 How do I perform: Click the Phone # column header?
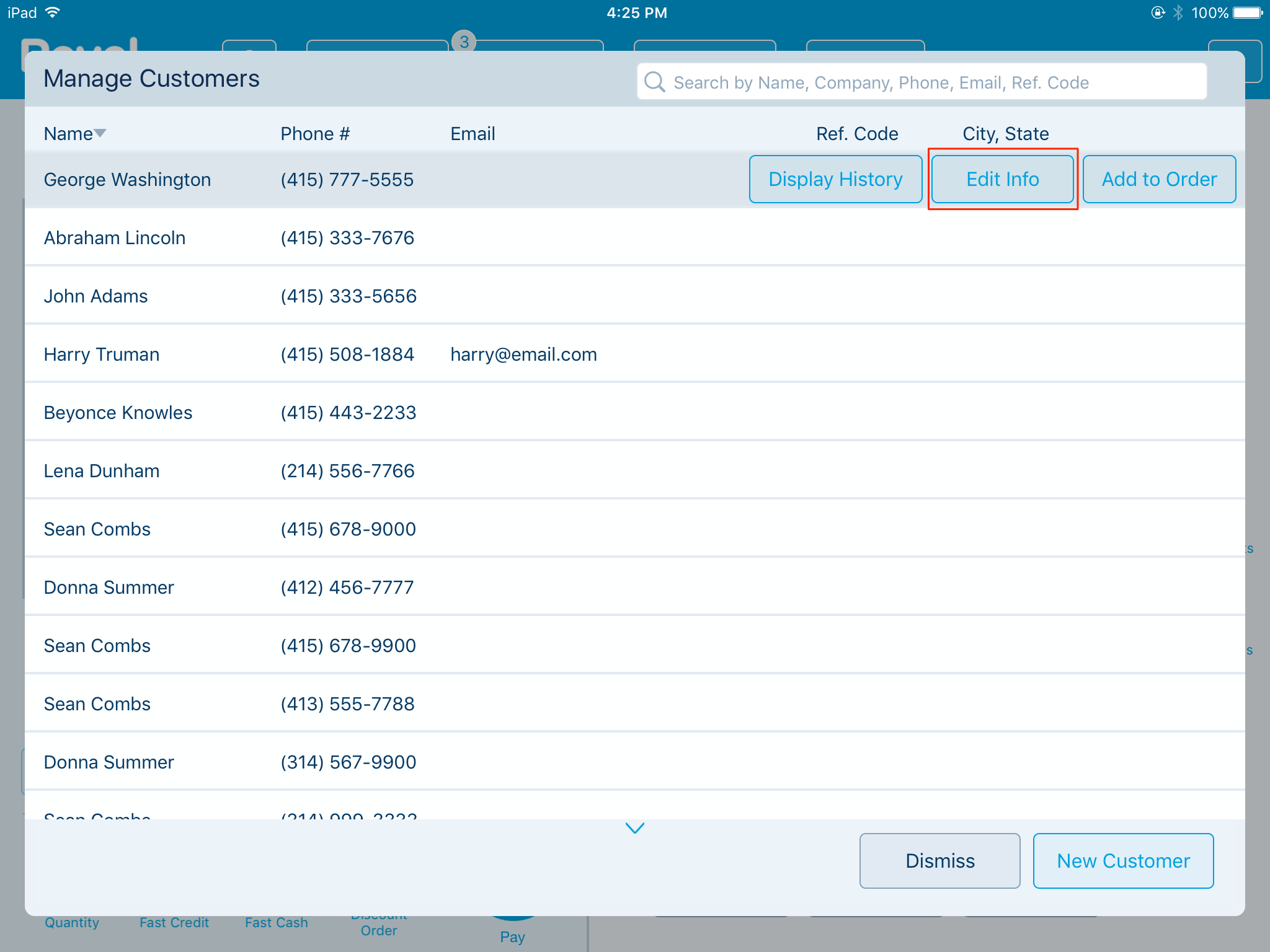pos(315,134)
